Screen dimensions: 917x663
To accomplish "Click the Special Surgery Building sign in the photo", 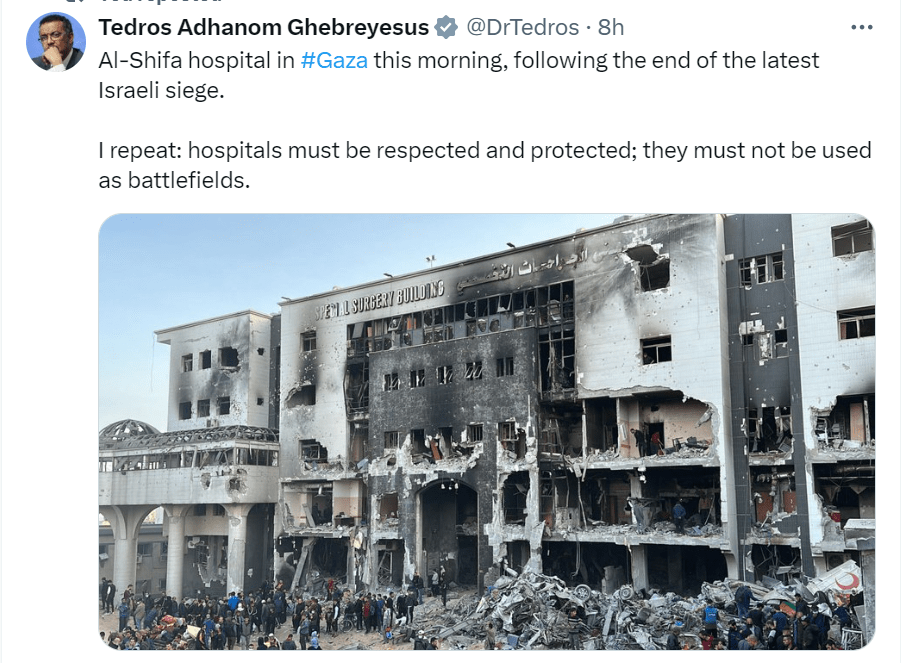I will (379, 300).
